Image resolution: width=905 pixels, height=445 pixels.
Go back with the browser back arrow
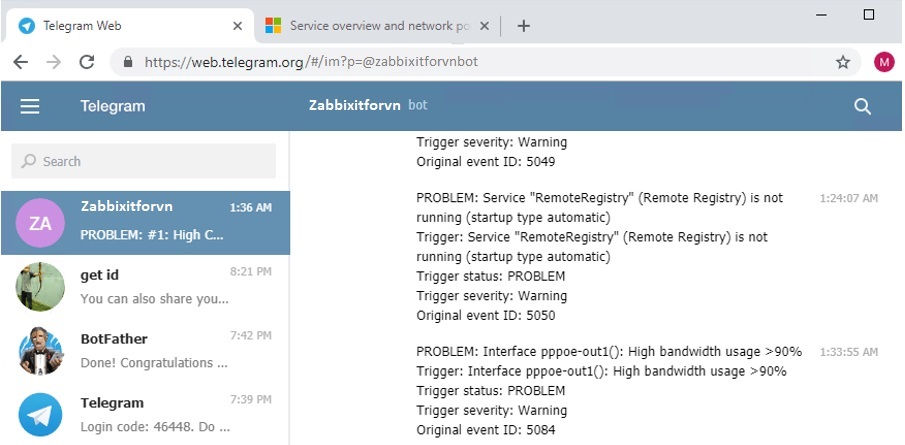coord(20,62)
